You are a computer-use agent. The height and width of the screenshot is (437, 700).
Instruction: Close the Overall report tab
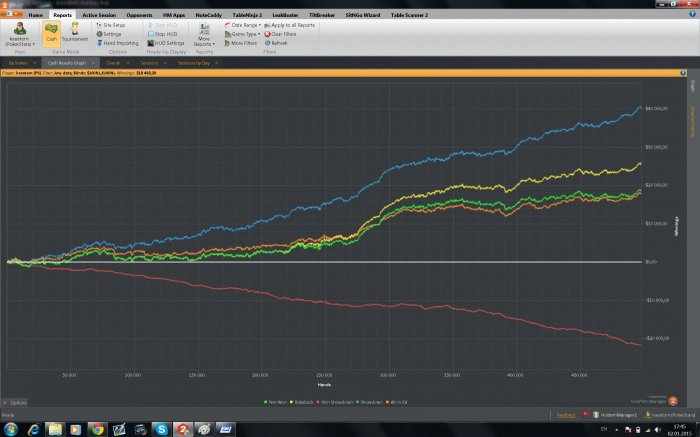pyautogui.click(x=128, y=63)
